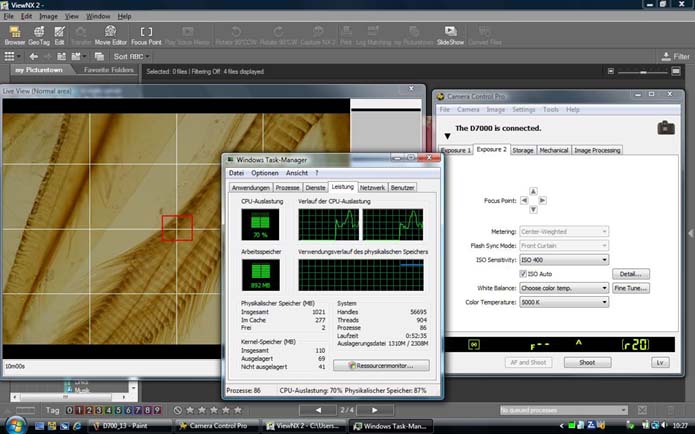Move focus point down
This screenshot has height=434, width=695.
(x=533, y=209)
